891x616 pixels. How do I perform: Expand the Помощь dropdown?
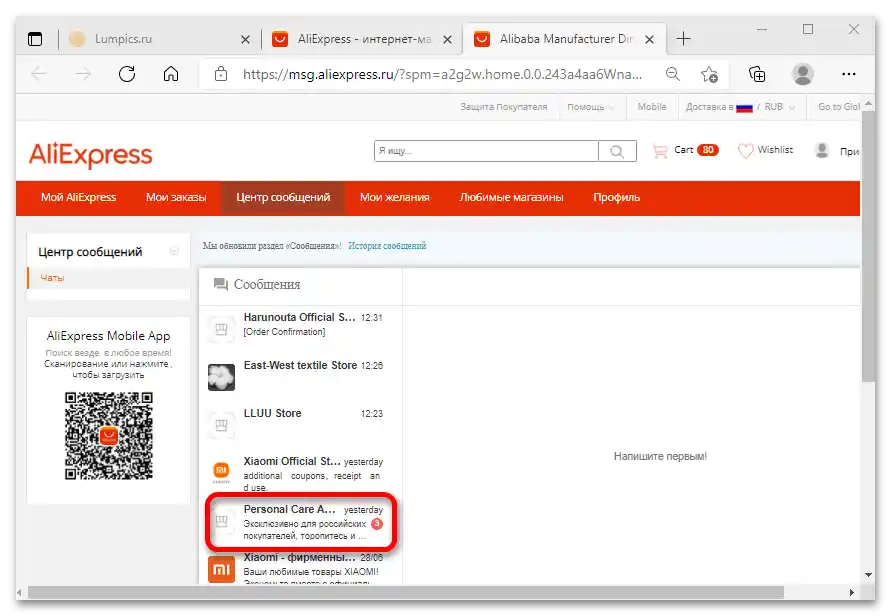(590, 107)
